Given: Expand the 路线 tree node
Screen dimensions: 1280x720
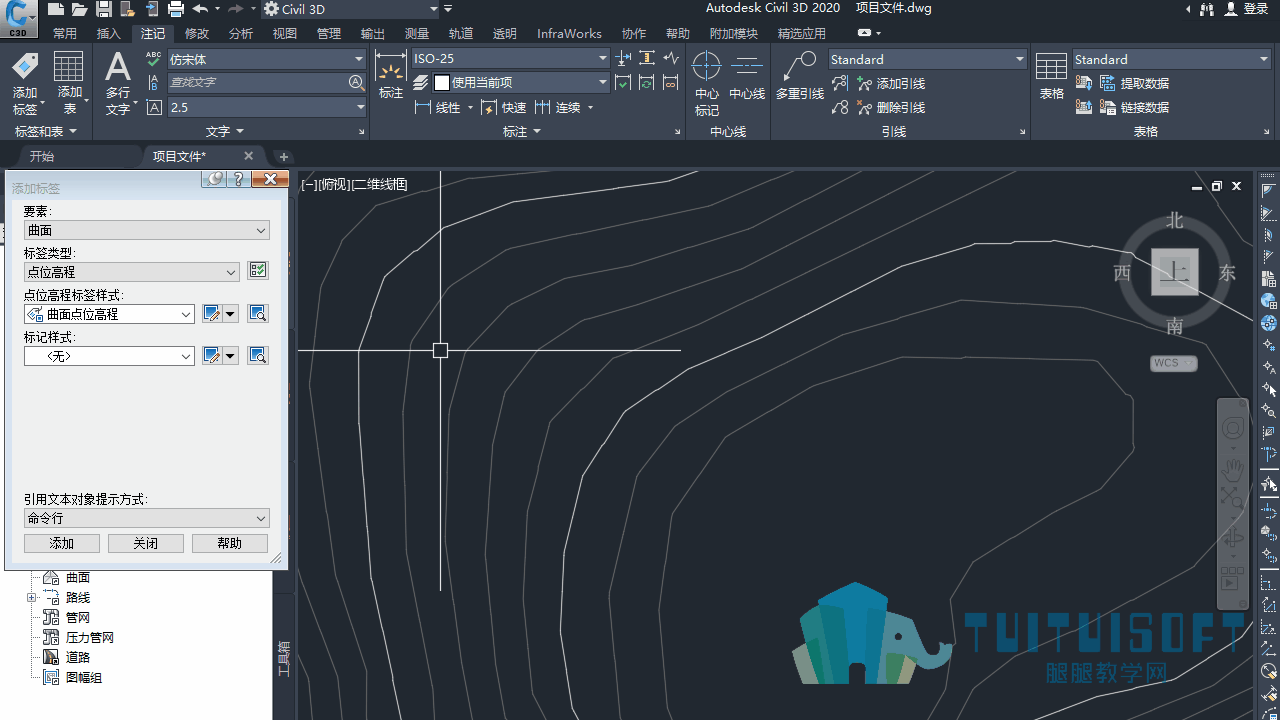Looking at the screenshot, I should tap(31, 597).
